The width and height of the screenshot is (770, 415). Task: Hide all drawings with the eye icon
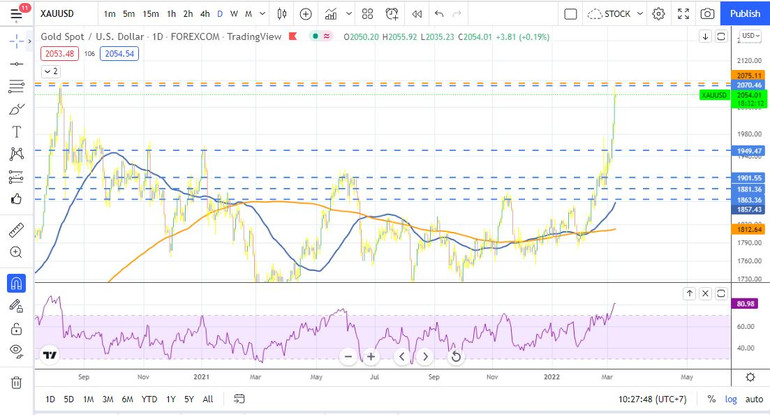tap(16, 351)
